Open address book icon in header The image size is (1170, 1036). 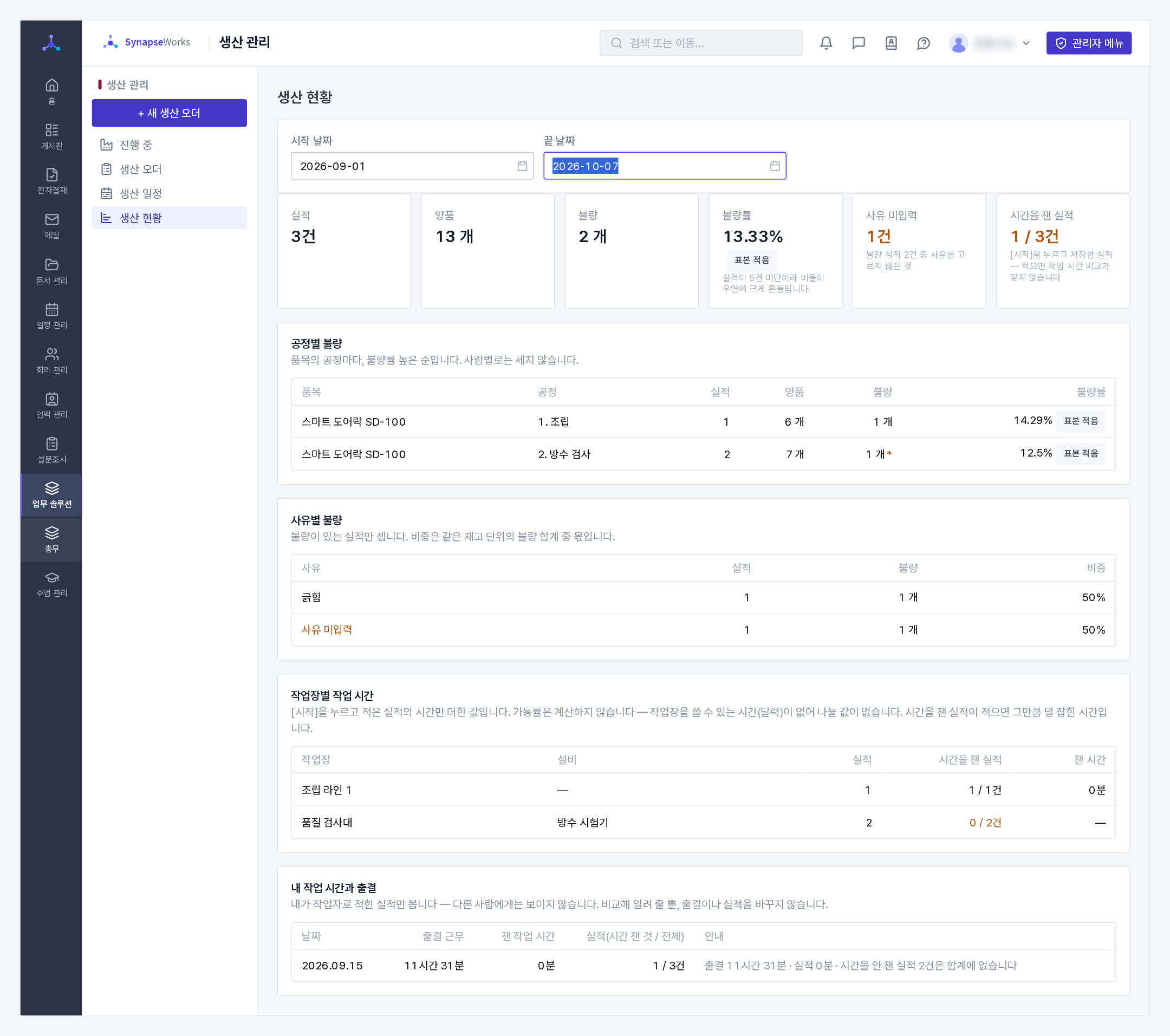(890, 43)
